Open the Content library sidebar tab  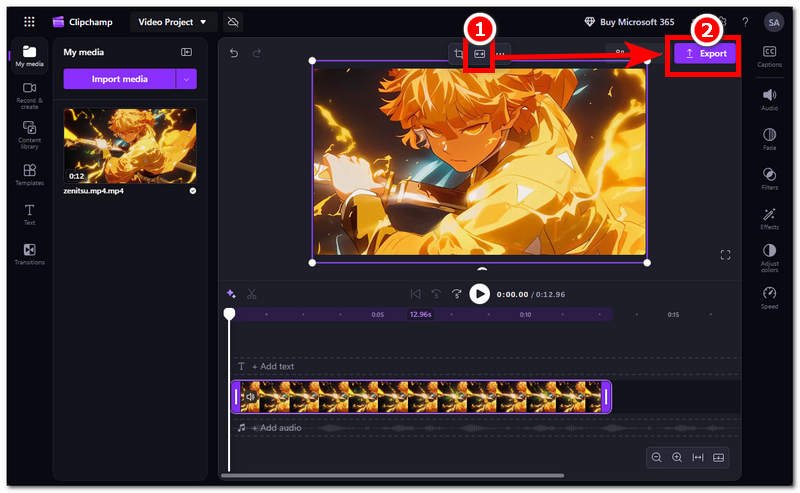coord(29,135)
